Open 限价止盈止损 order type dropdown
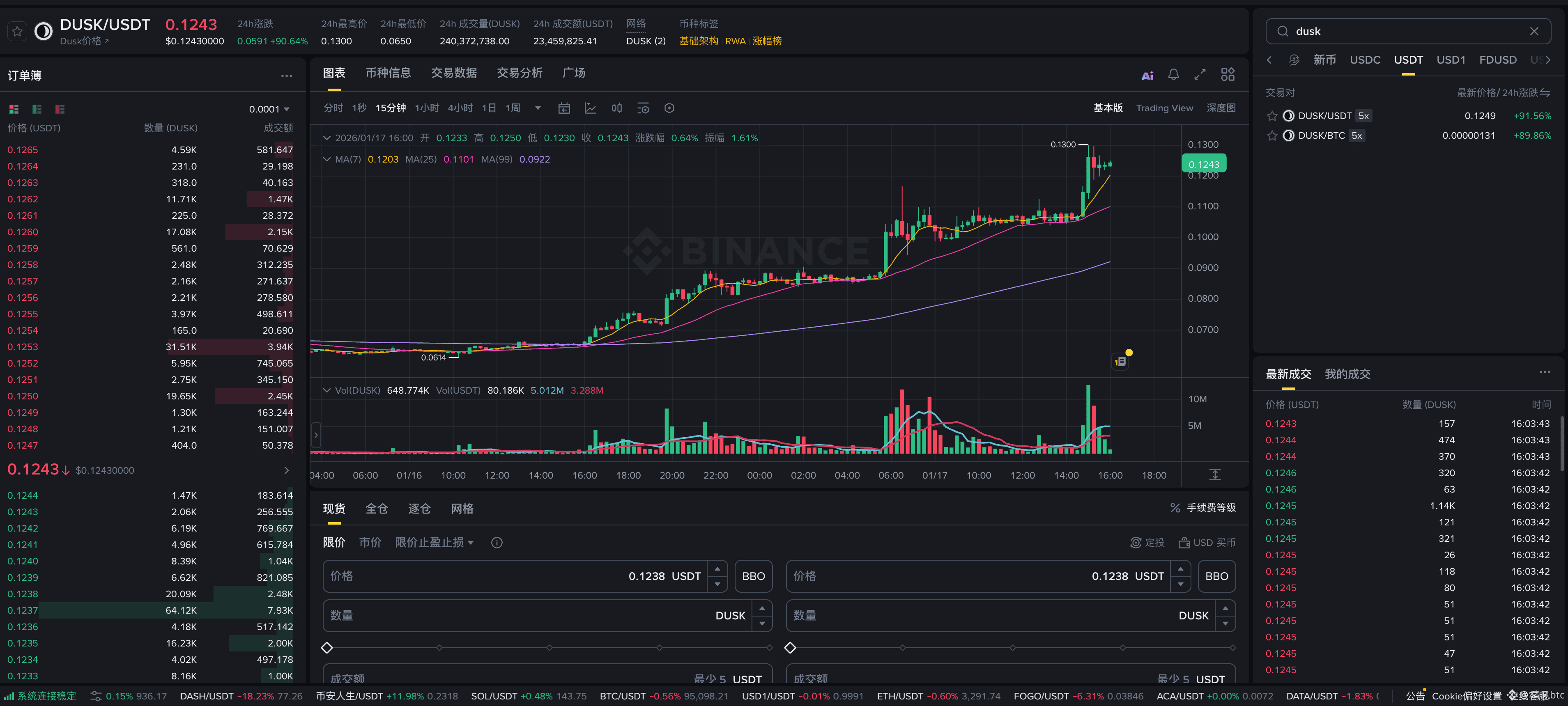Screen dimensions: 1568x706 [434, 542]
